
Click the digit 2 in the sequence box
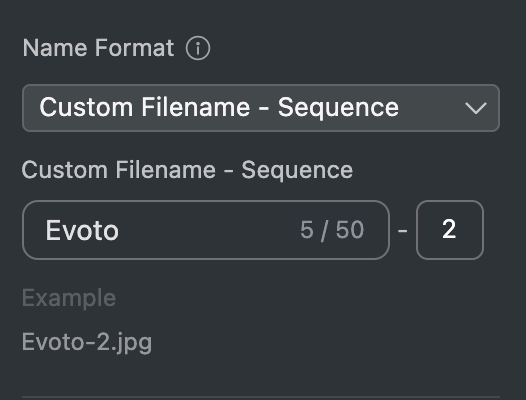[449, 230]
